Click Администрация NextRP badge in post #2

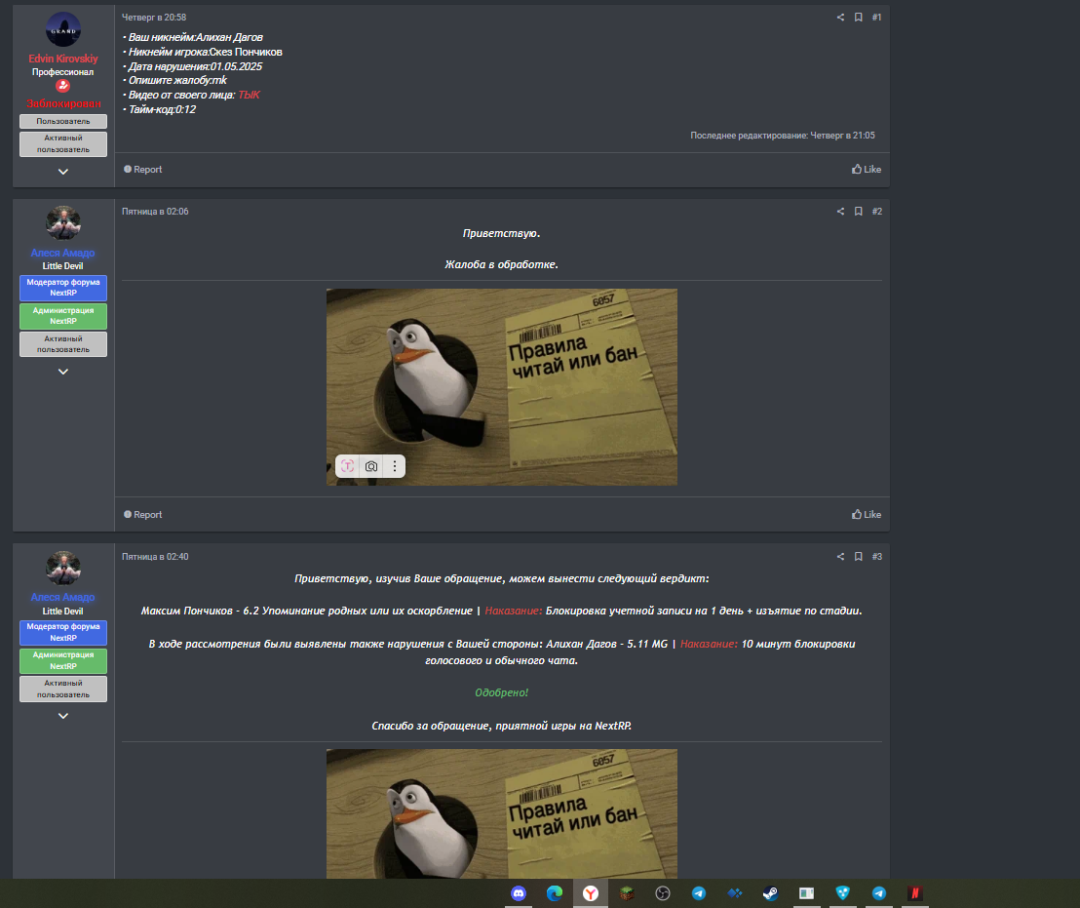pos(63,316)
